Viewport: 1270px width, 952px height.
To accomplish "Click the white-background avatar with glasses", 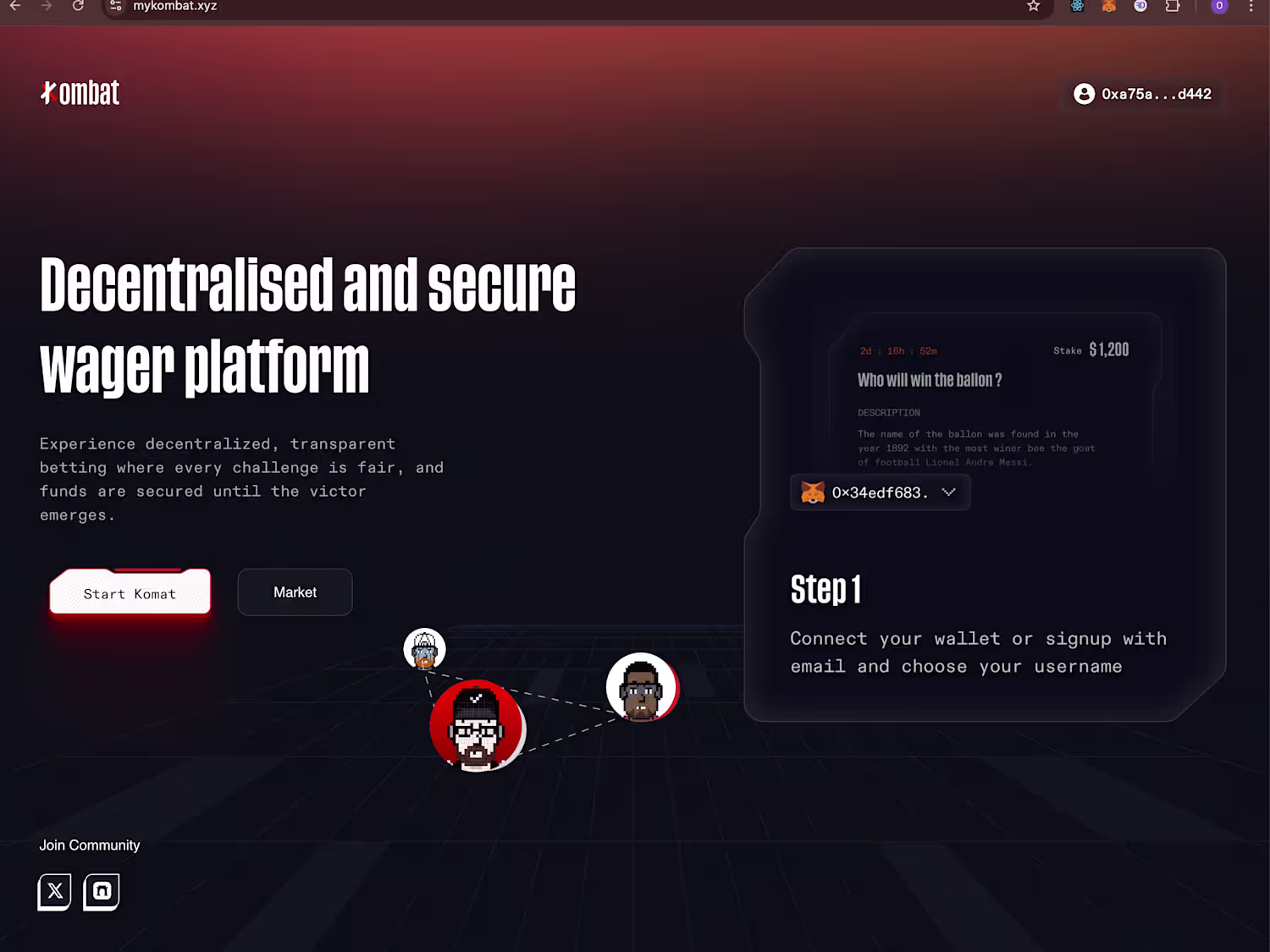I will [x=642, y=688].
